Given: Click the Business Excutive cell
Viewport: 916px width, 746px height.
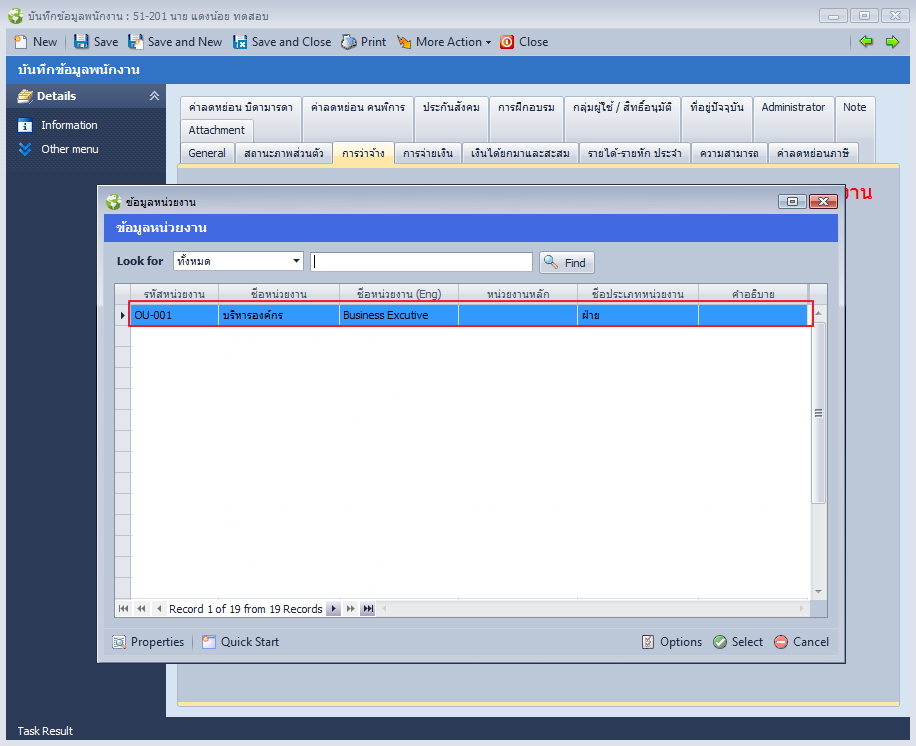Looking at the screenshot, I should pos(399,315).
